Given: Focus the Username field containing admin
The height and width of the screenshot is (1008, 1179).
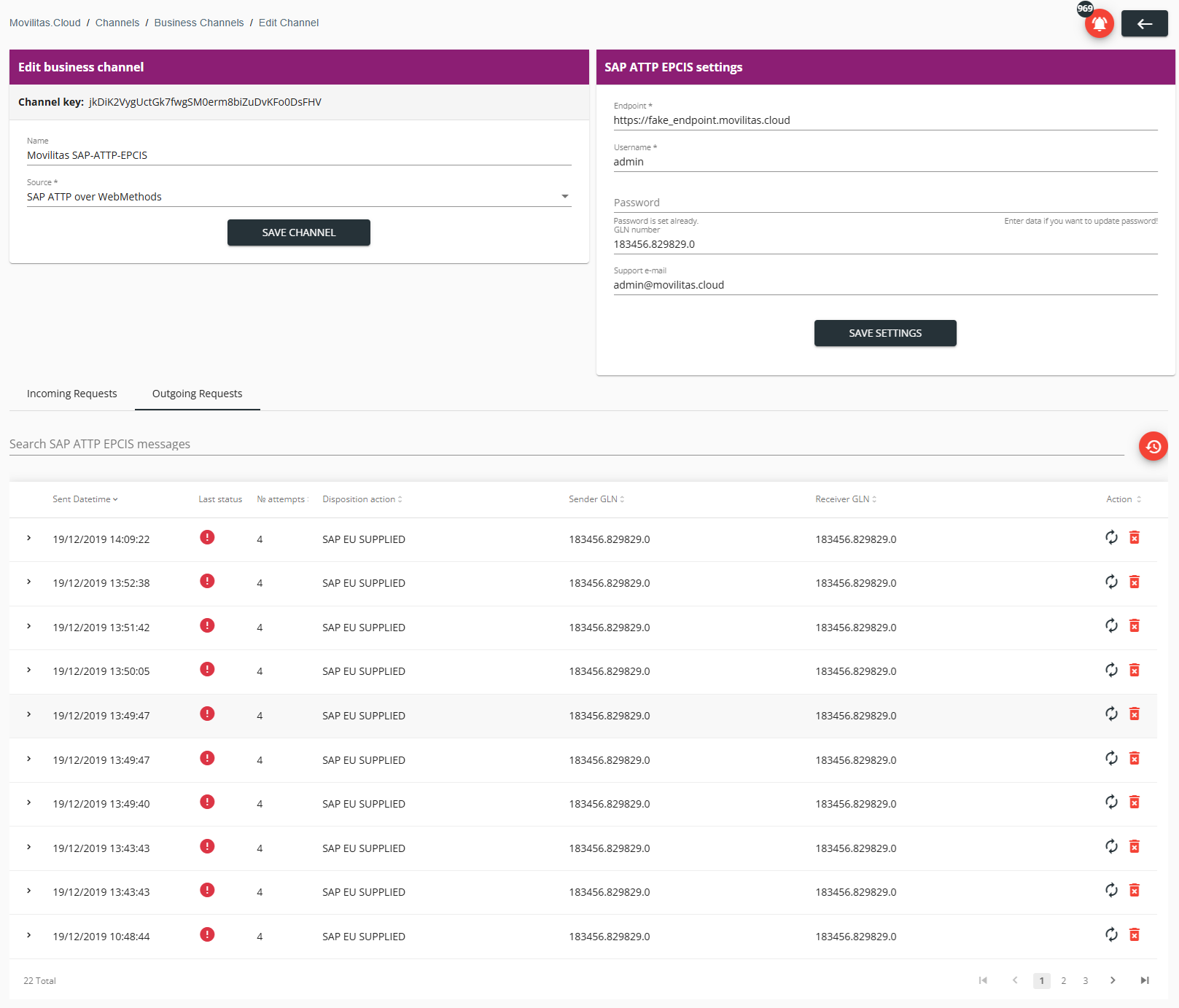Looking at the screenshot, I should [885, 162].
